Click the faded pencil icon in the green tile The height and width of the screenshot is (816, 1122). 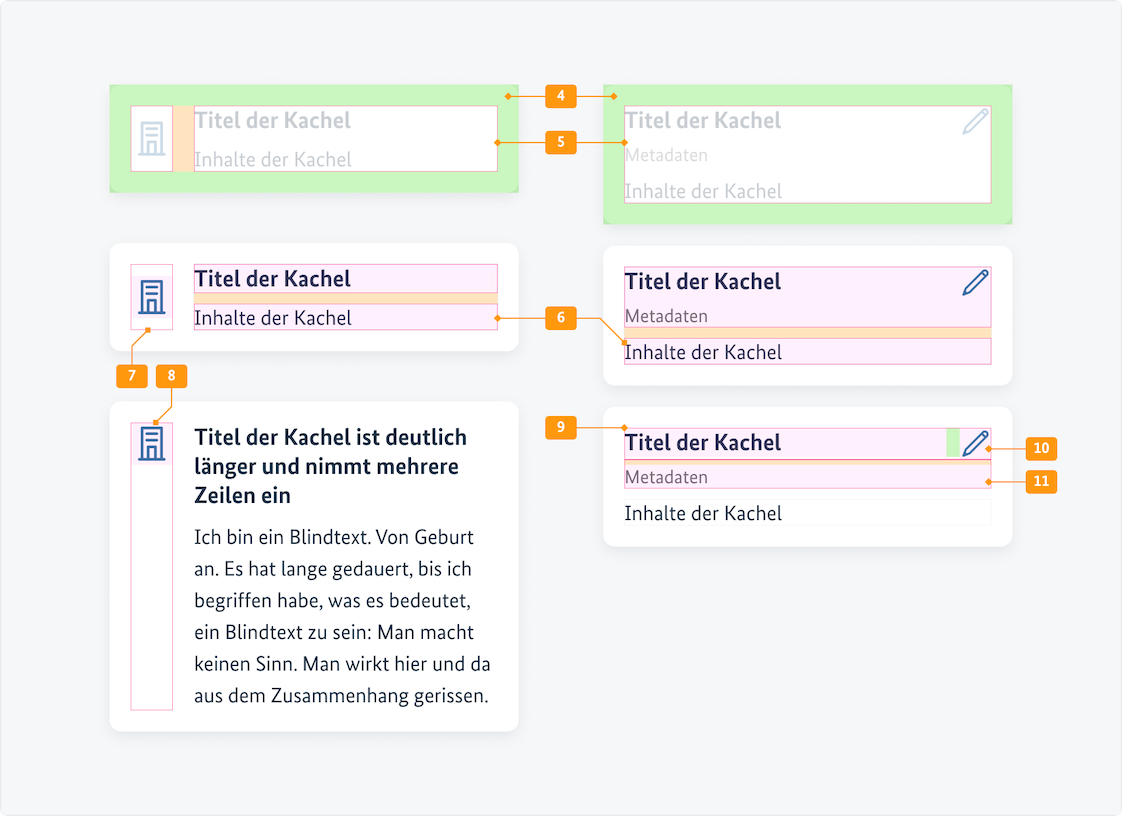[x=975, y=122]
